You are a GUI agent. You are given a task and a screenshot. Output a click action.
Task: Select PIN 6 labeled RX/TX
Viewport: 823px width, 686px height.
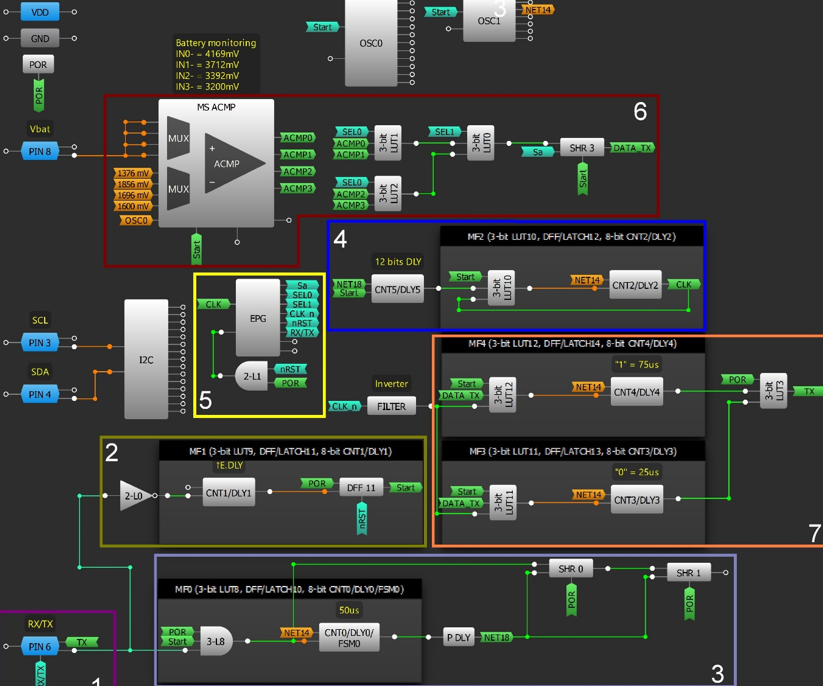point(40,646)
